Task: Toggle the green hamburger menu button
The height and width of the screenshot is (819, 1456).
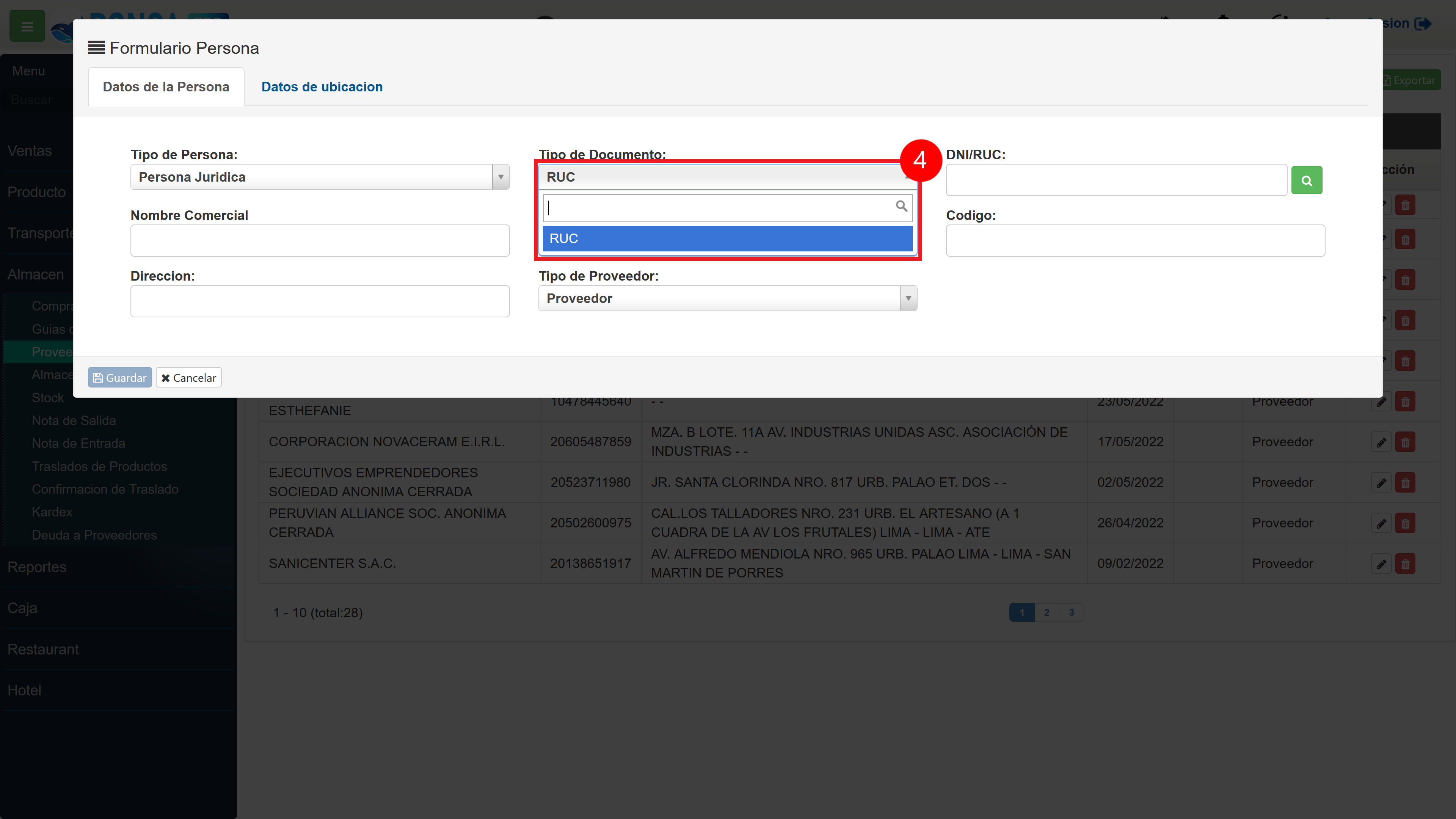Action: coord(27,26)
